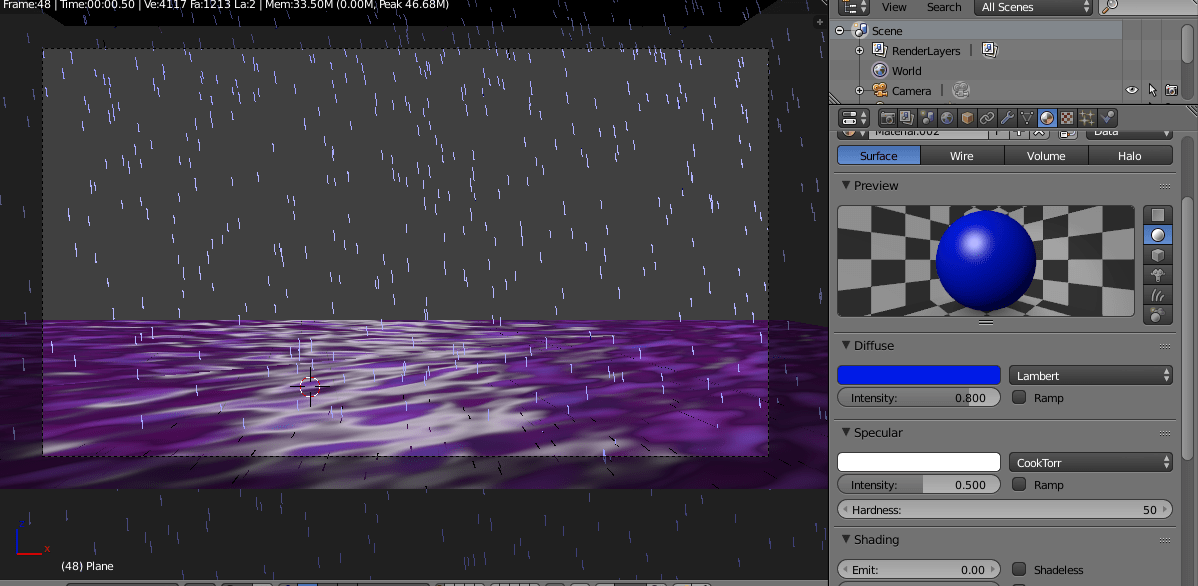Open the Physics properties icon

click(x=1109, y=118)
